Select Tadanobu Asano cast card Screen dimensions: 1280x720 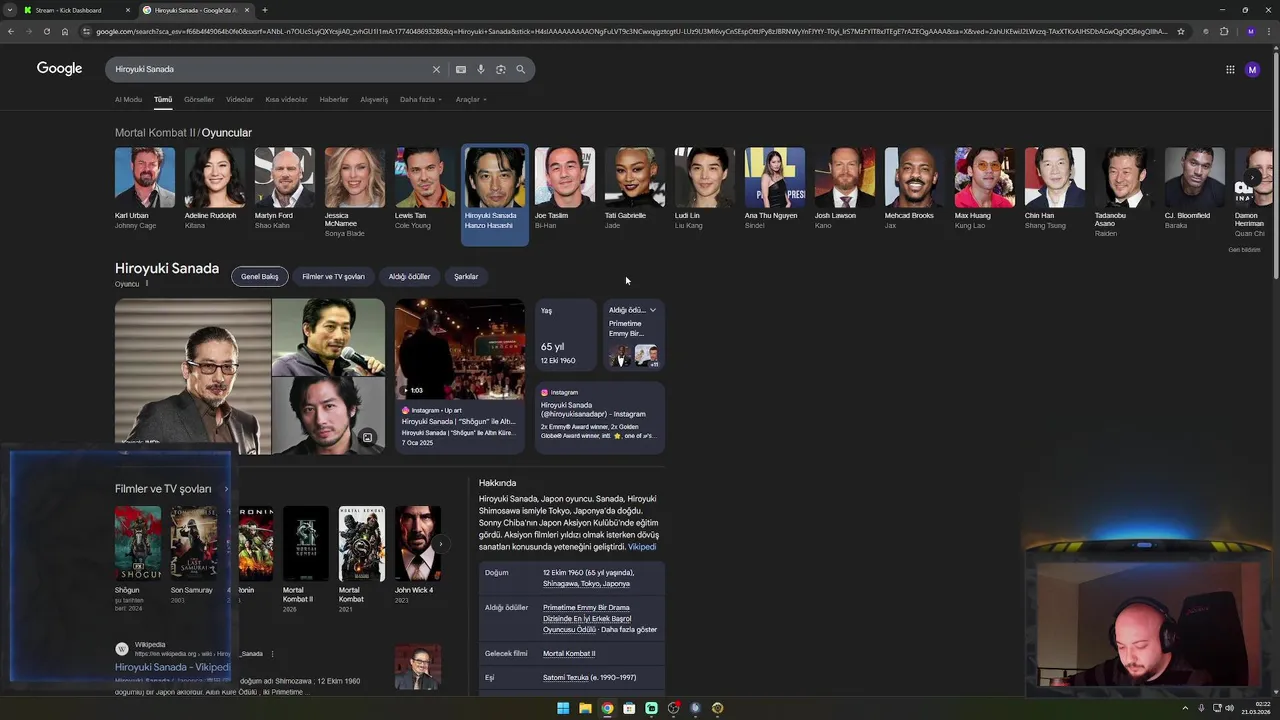[1124, 193]
